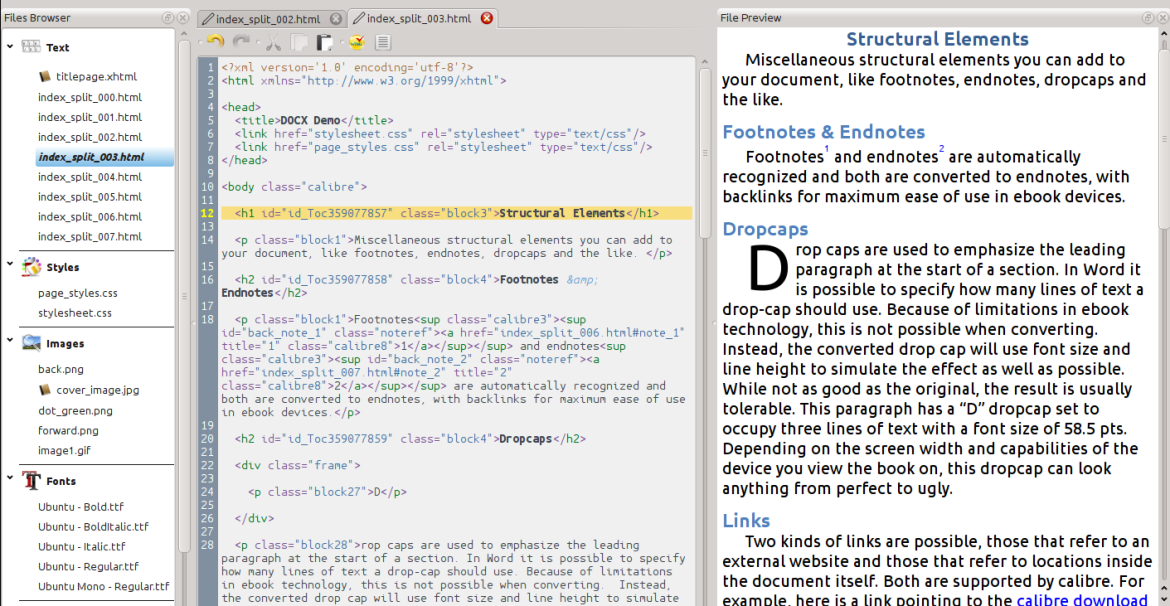Close the File Preview panel

pos(1161,18)
